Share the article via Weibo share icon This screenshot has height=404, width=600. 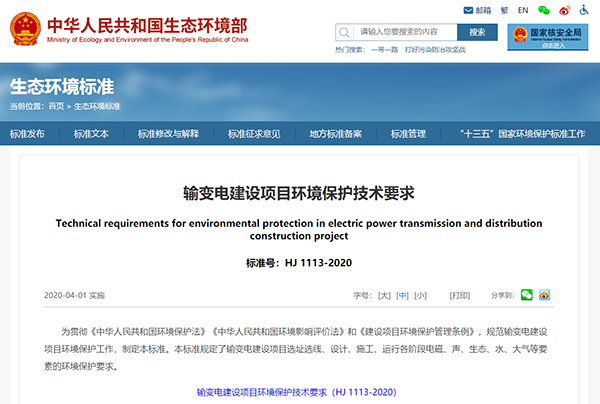click(x=545, y=295)
